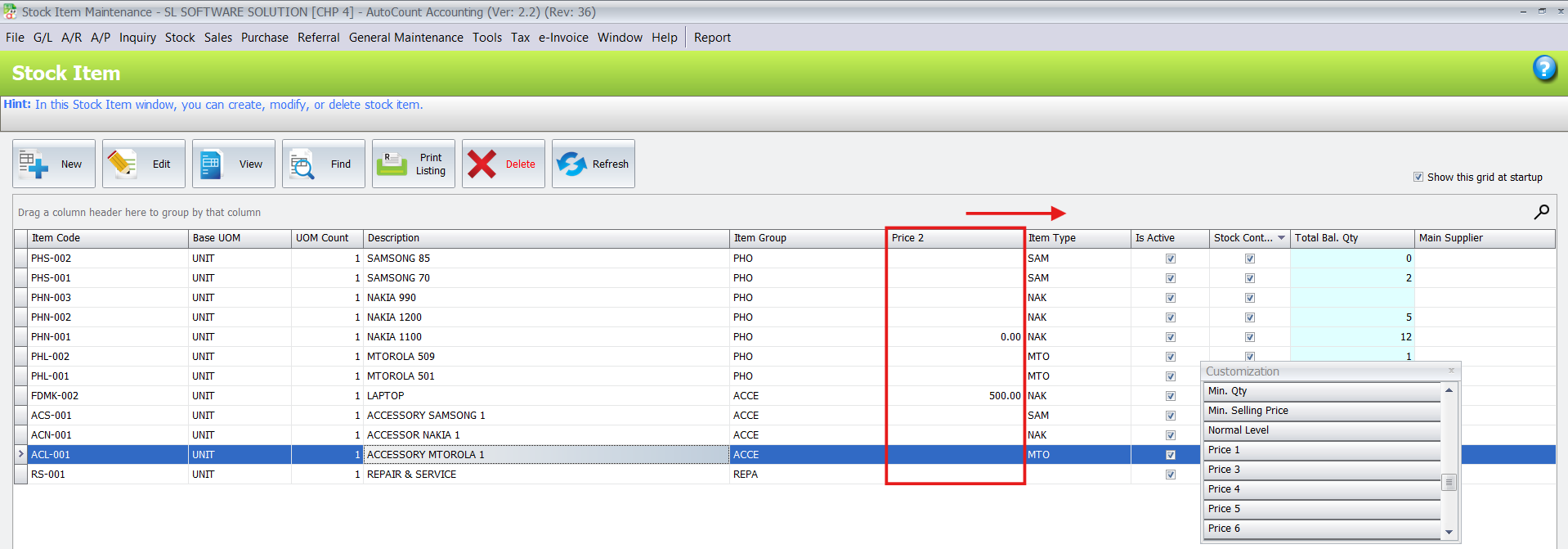Click the New stock item icon

pyautogui.click(x=34, y=164)
